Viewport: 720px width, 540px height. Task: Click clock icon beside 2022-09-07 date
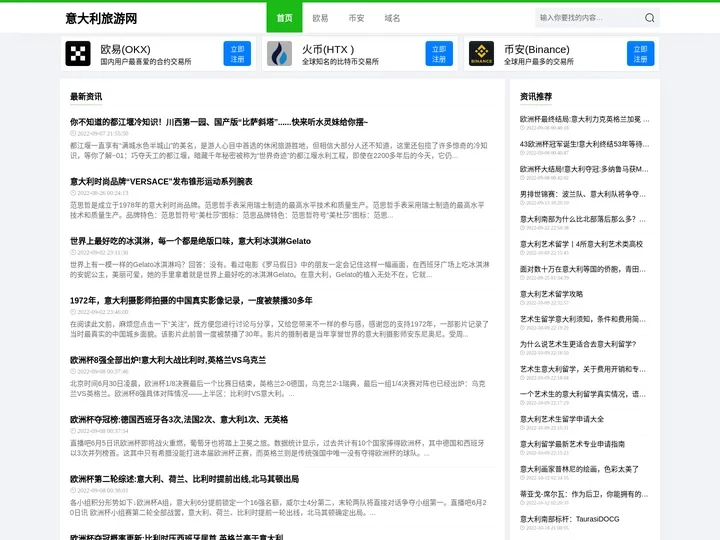[73, 134]
